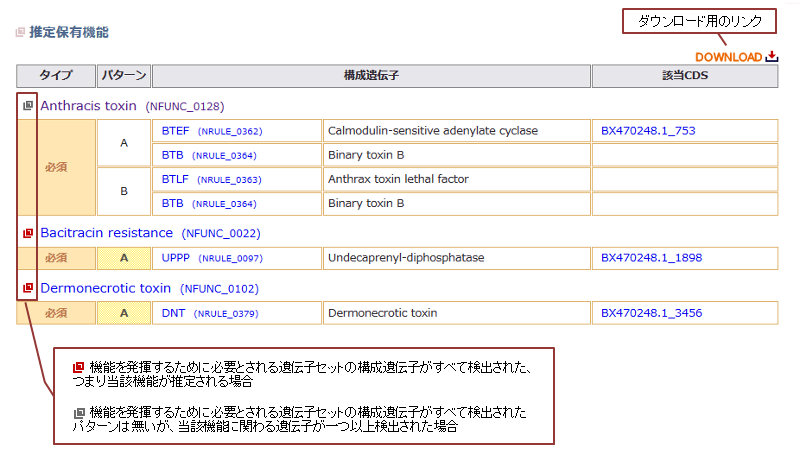Image resolution: width=800 pixels, height=460 pixels.
Task: Open the BTEF gene link
Action: pyautogui.click(x=176, y=131)
